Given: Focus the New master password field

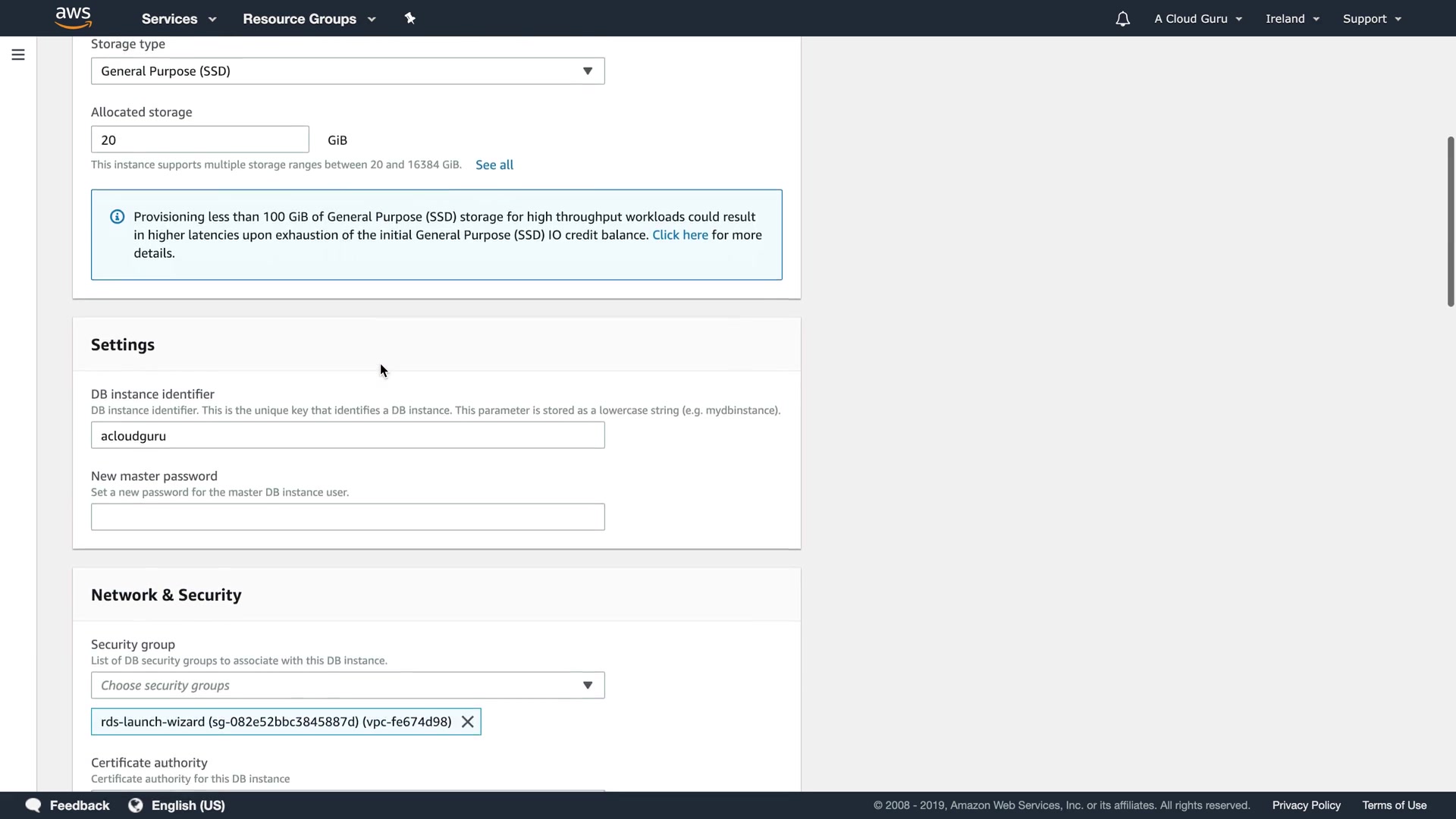Looking at the screenshot, I should point(347,517).
